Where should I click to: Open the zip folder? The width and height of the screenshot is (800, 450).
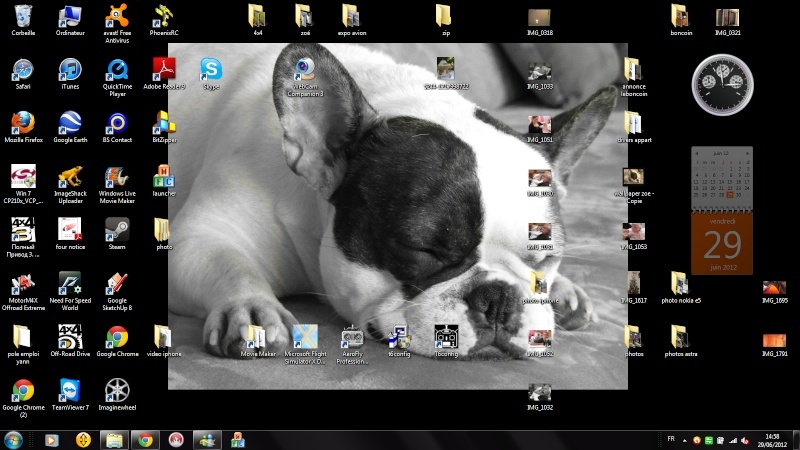coord(445,20)
